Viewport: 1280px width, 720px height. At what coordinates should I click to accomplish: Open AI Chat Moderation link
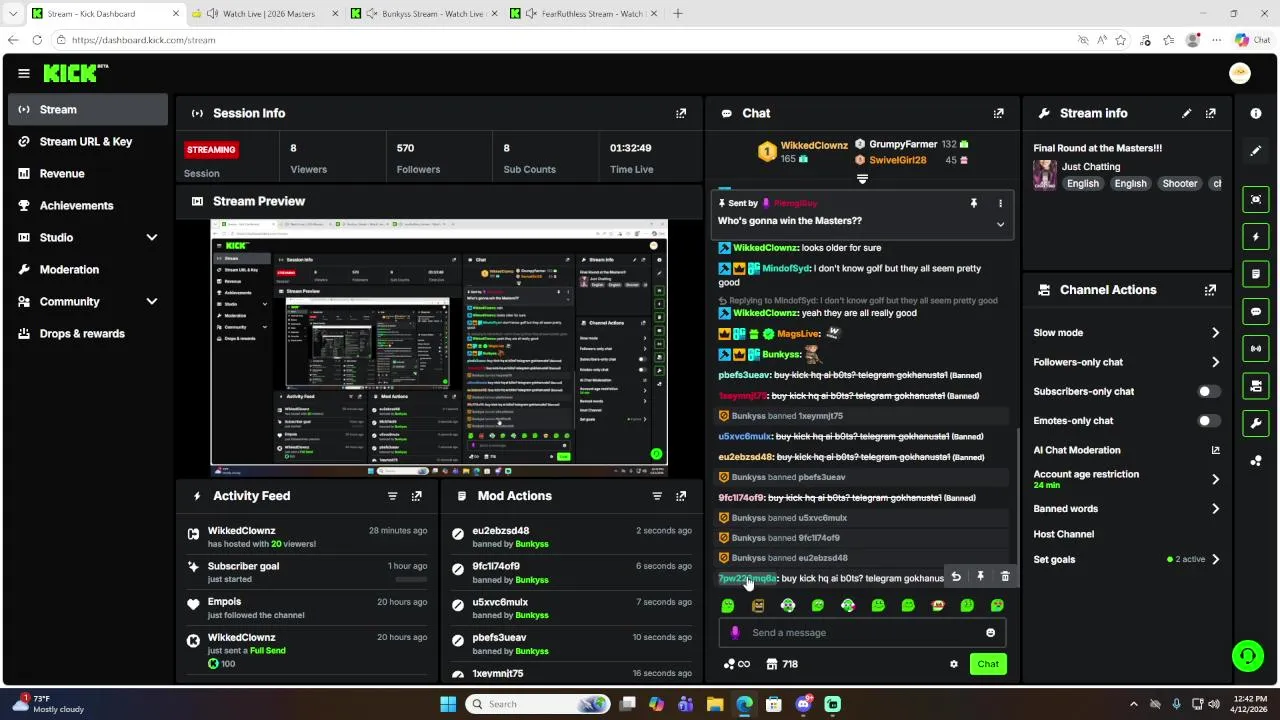click(1127, 451)
